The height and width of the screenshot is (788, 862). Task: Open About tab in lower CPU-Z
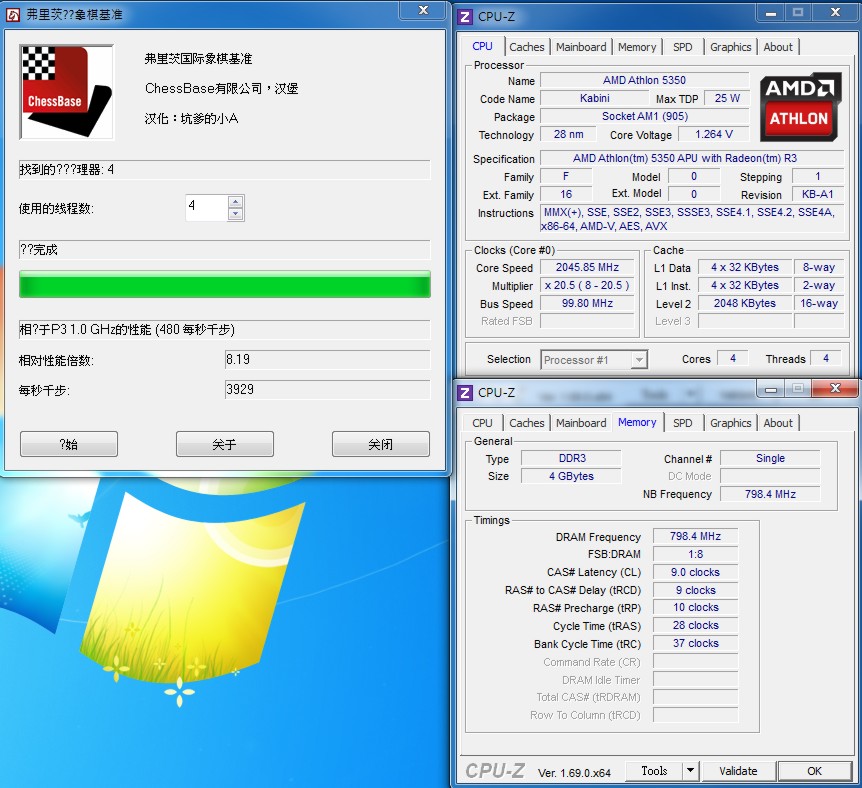coord(778,423)
